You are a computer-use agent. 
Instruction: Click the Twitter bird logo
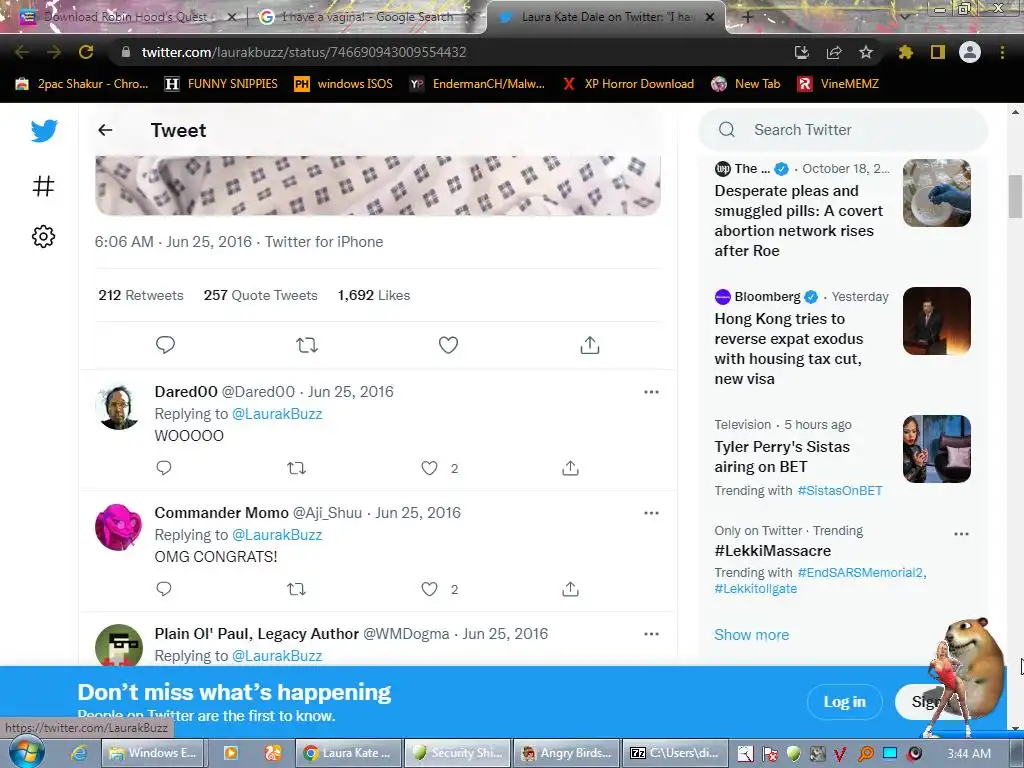[44, 131]
